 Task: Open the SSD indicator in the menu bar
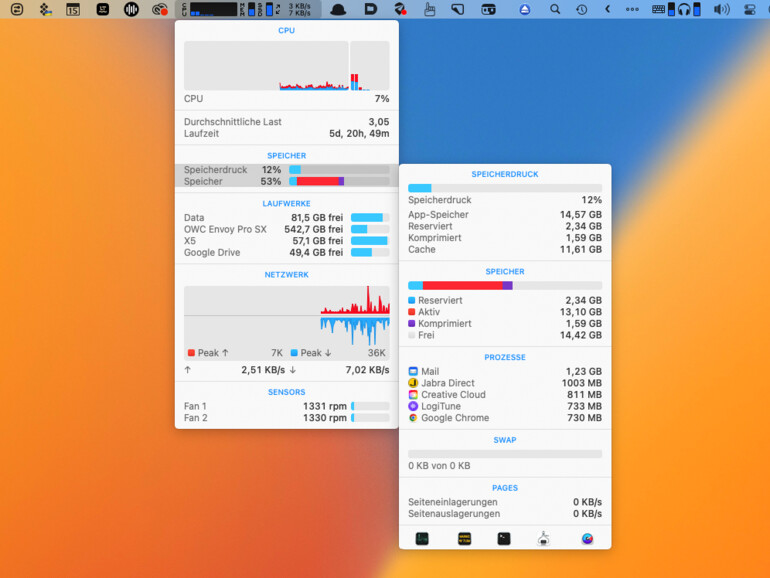(266, 9)
